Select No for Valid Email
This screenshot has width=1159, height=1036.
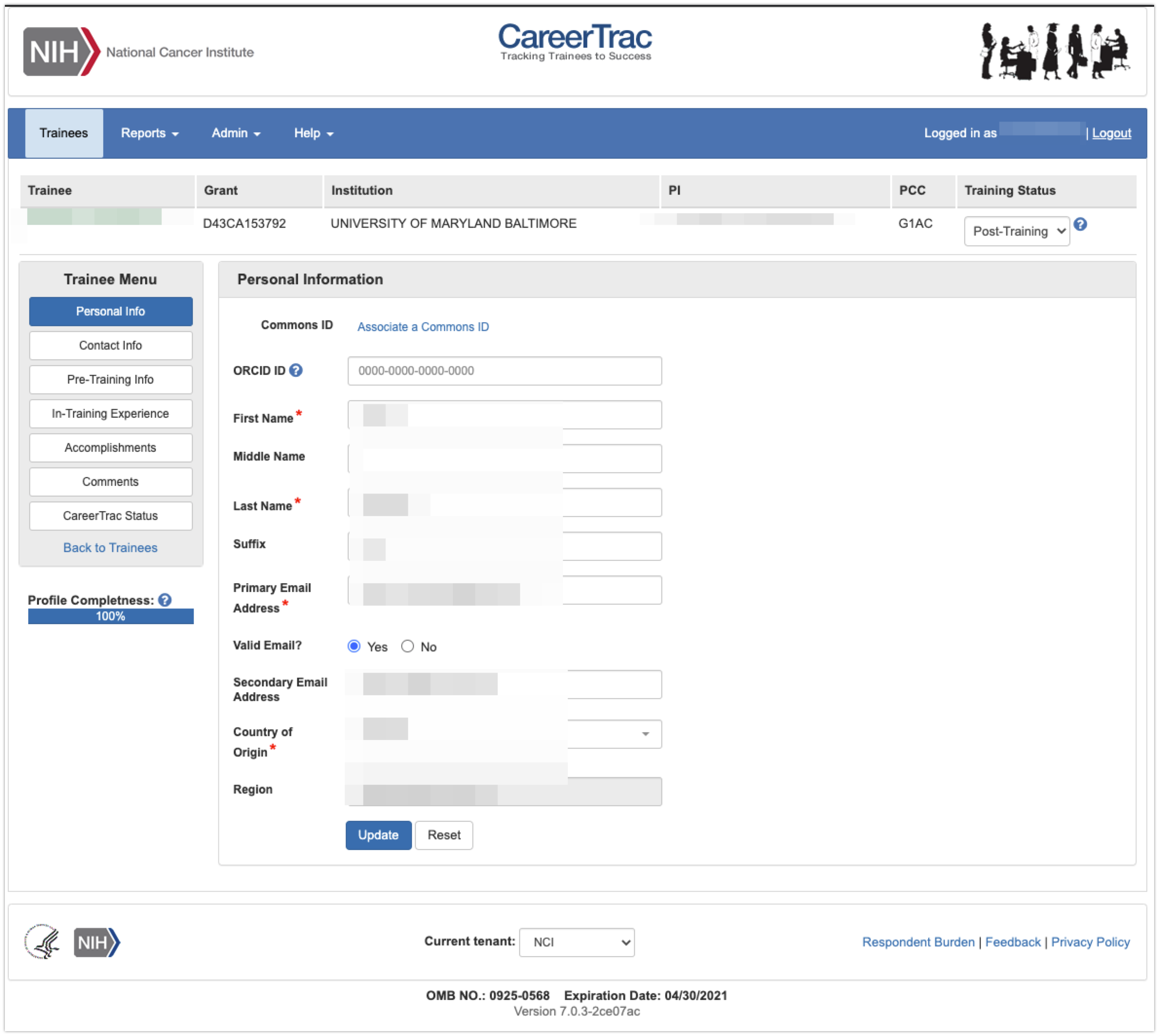coord(408,646)
